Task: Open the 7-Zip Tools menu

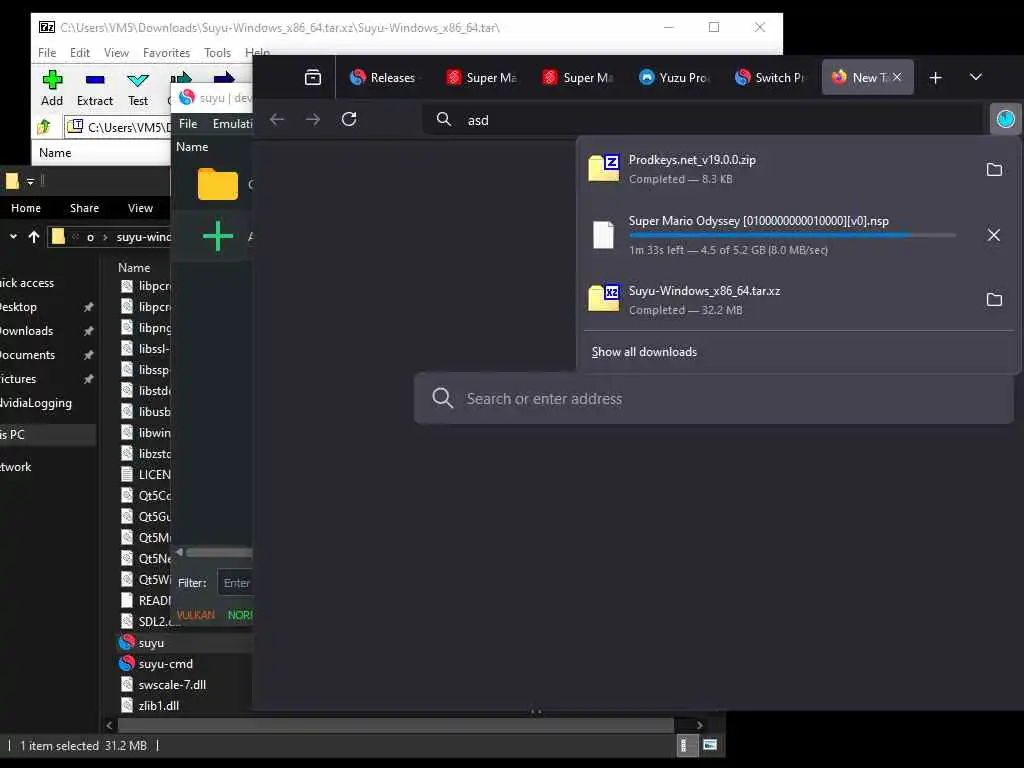Action: click(x=217, y=52)
